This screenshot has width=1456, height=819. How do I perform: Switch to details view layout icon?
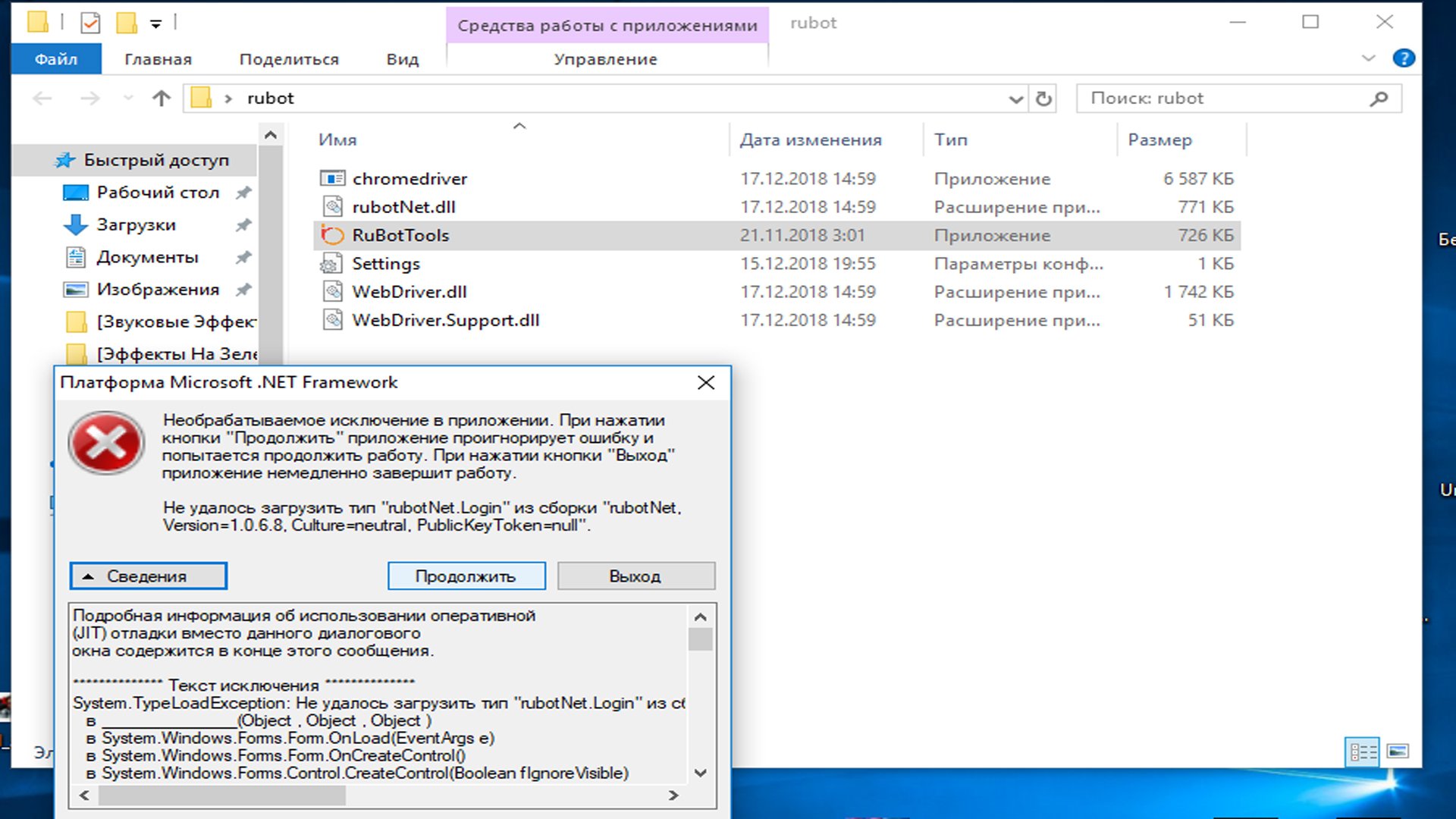pyautogui.click(x=1363, y=752)
